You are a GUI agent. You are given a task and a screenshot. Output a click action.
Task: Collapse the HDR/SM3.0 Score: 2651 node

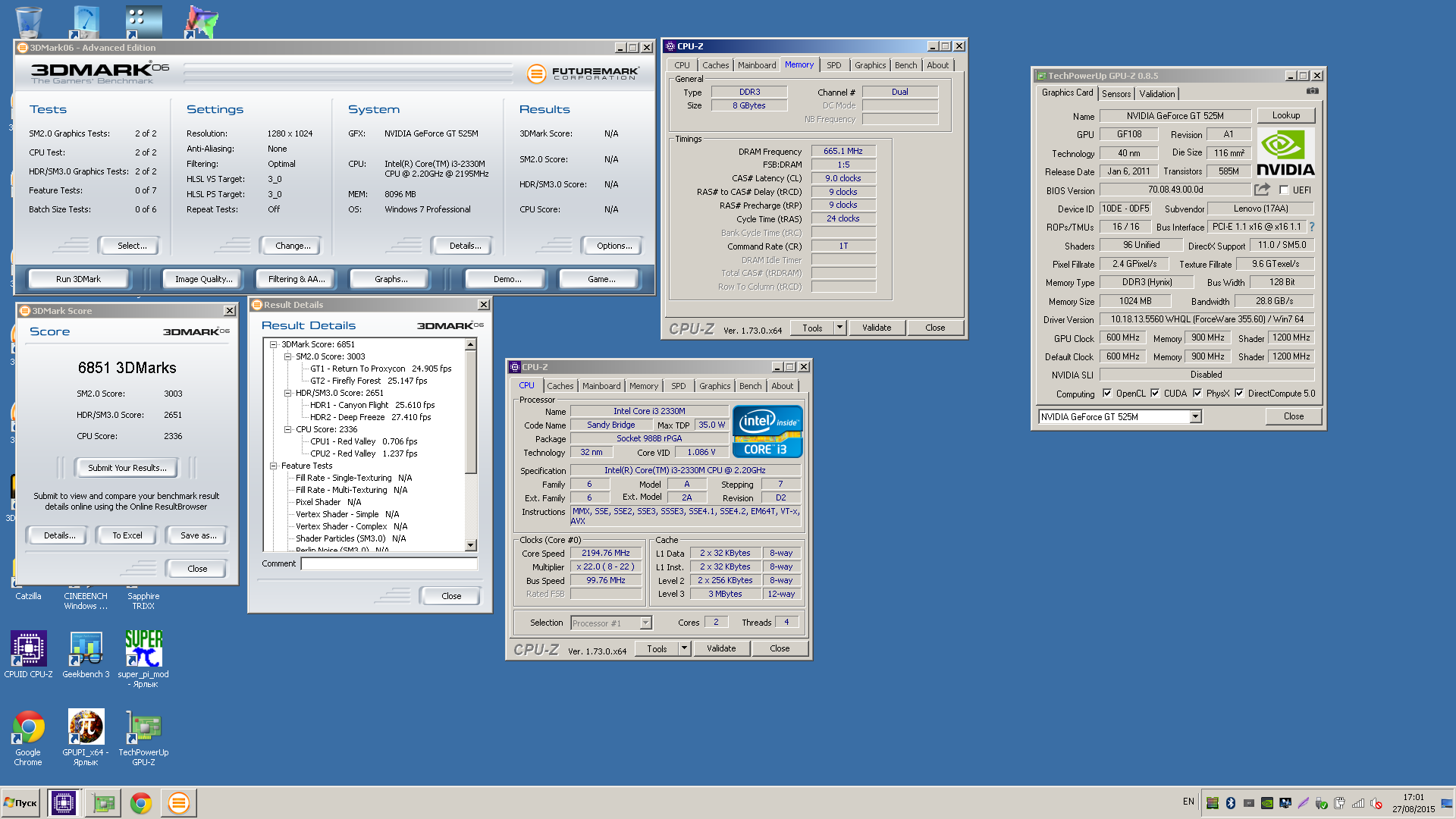point(288,393)
